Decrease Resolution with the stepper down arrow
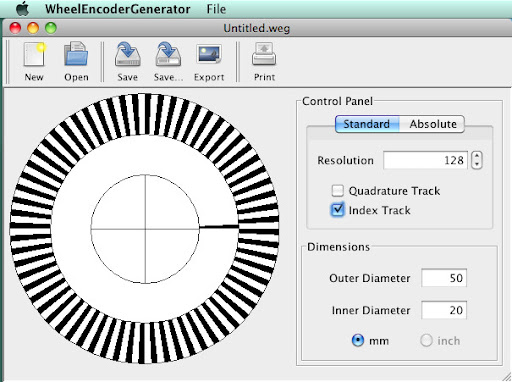This screenshot has height=382, width=512. click(477, 164)
